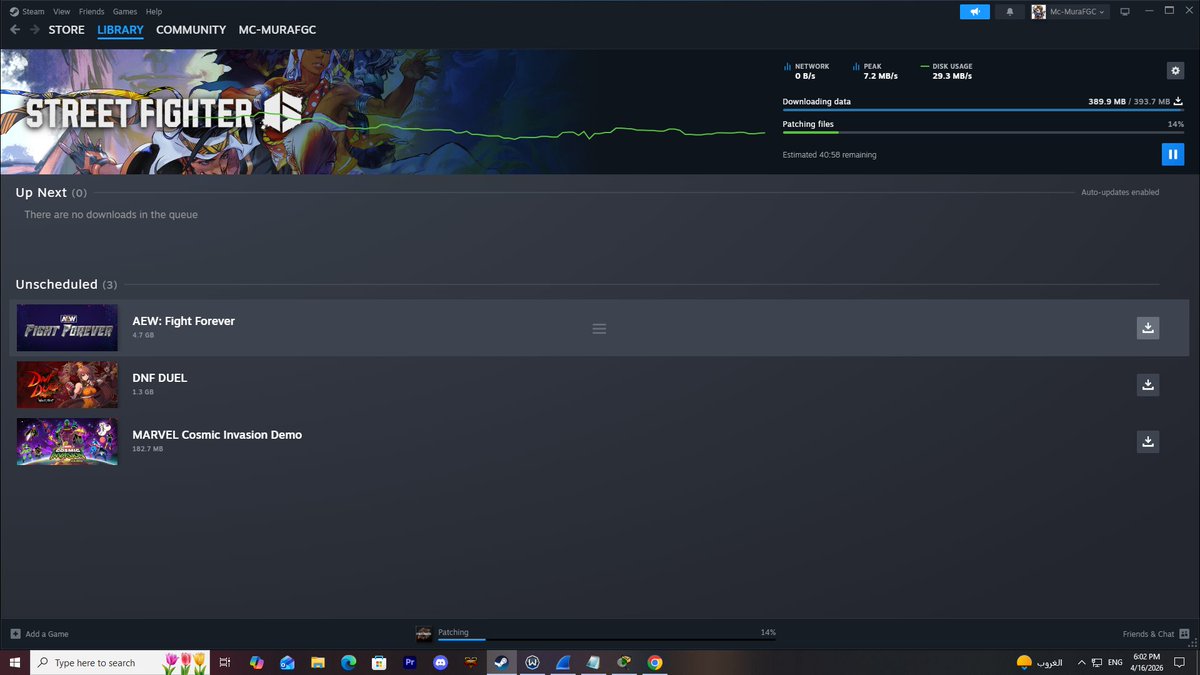The image size is (1200, 675).
Task: Download MARVEL Cosmic Invasion Demo
Action: click(1148, 441)
